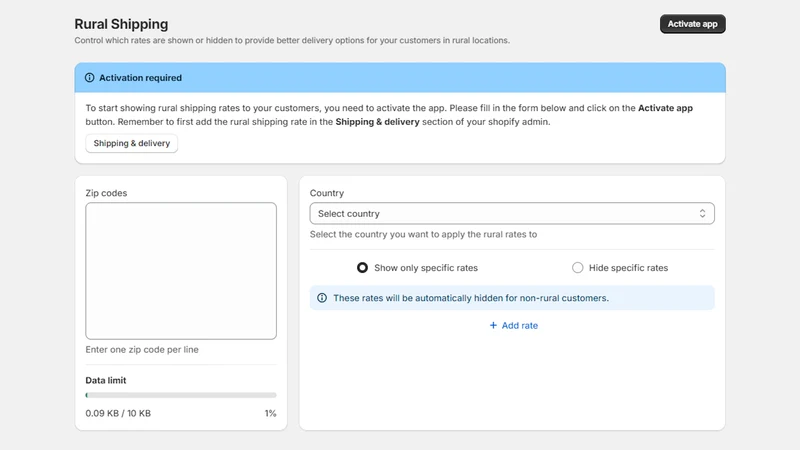Click the Data limit progress bar
The image size is (800, 450).
click(x=181, y=395)
